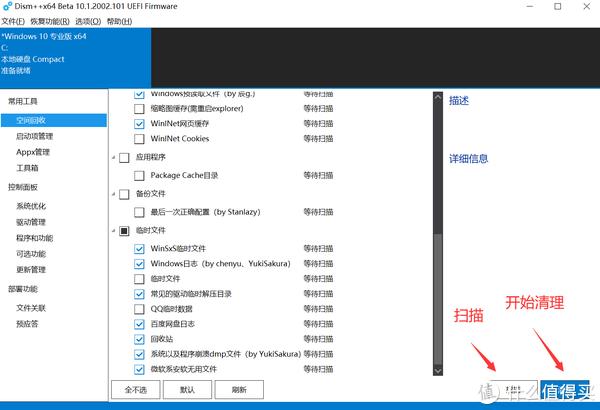This screenshot has width=600, height=410.
Task: Click the 刷新 button
Action: point(239,390)
